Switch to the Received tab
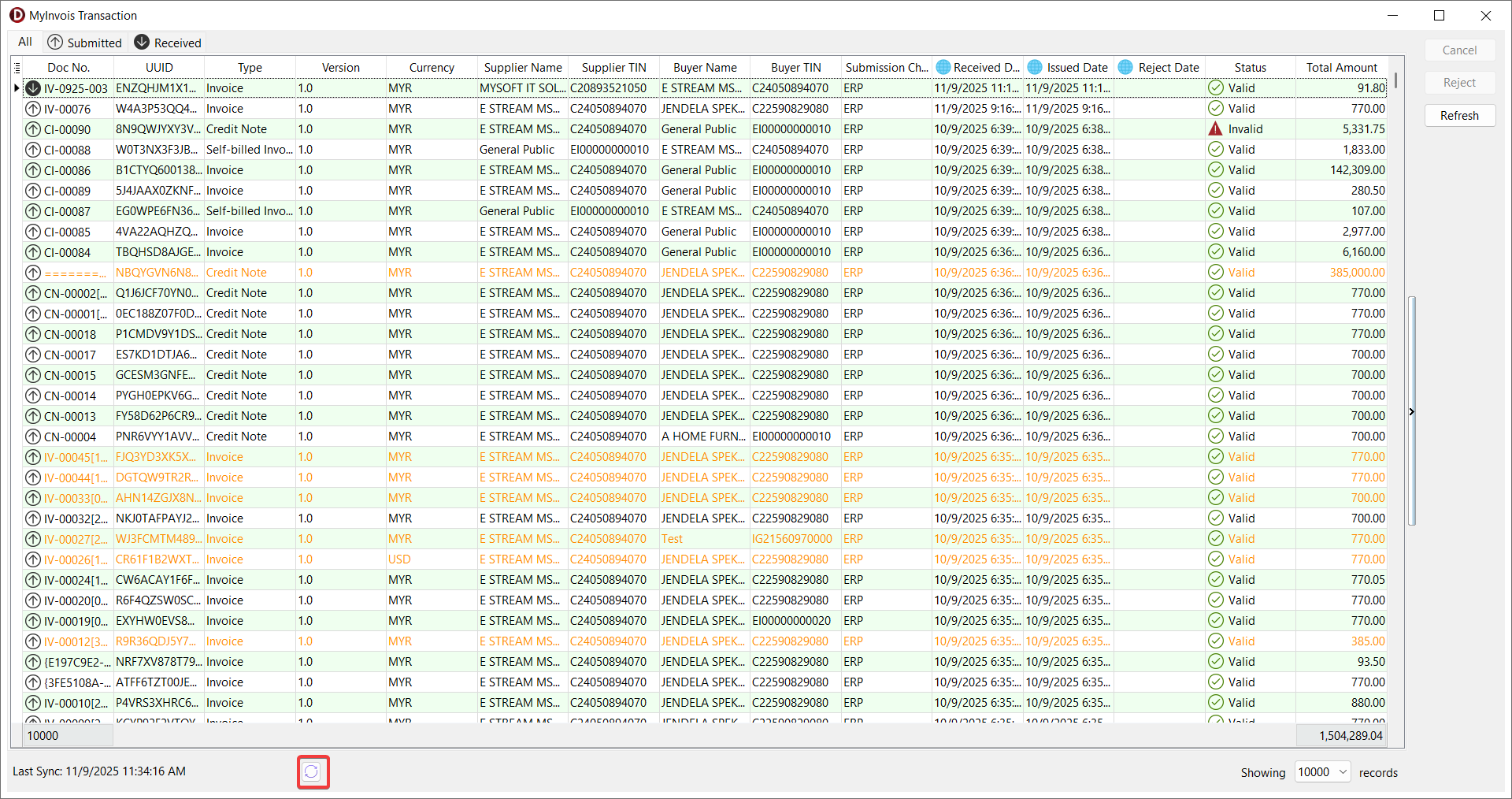The height and width of the screenshot is (799, 1512). 168,43
